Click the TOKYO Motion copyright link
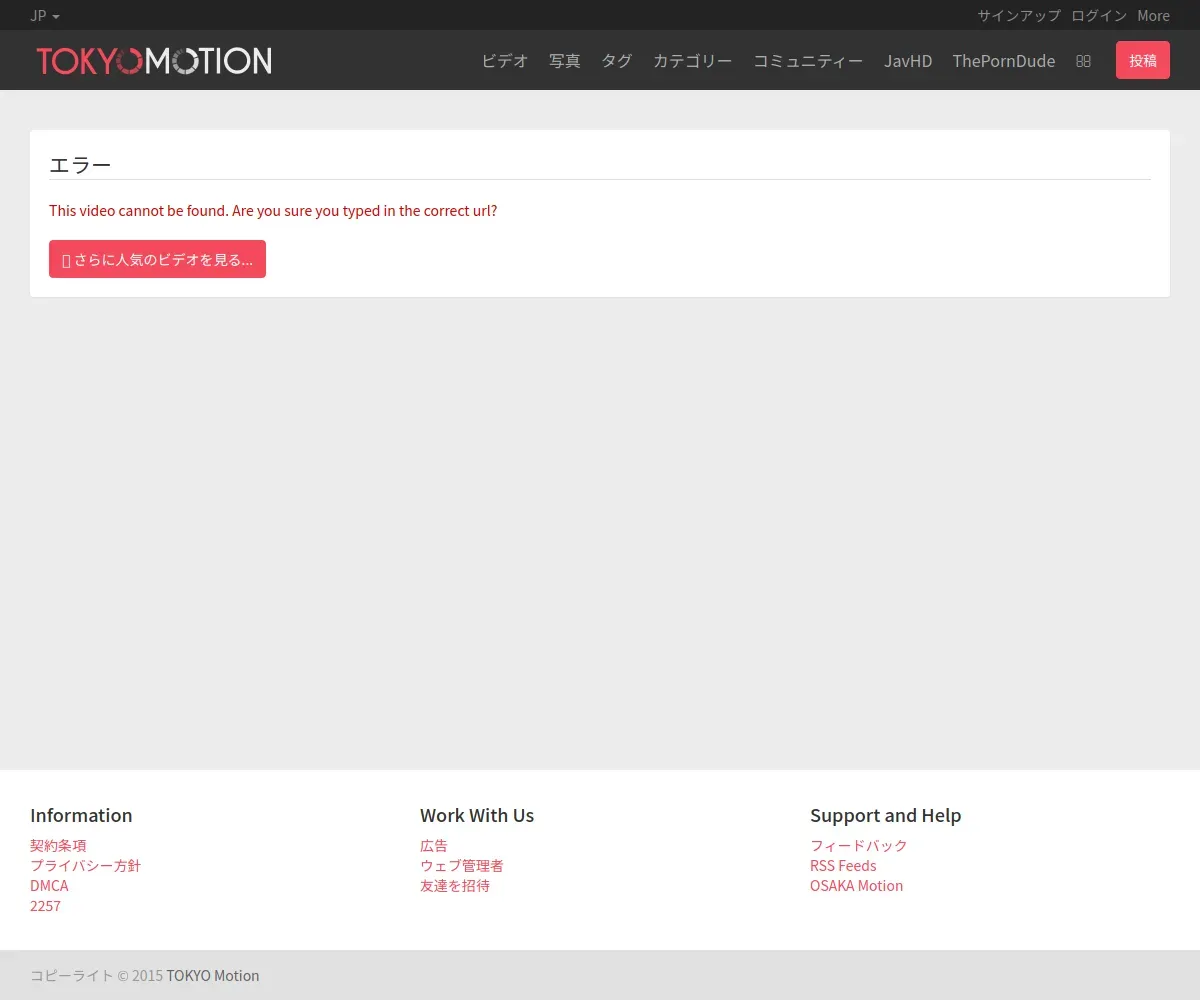 (x=212, y=975)
